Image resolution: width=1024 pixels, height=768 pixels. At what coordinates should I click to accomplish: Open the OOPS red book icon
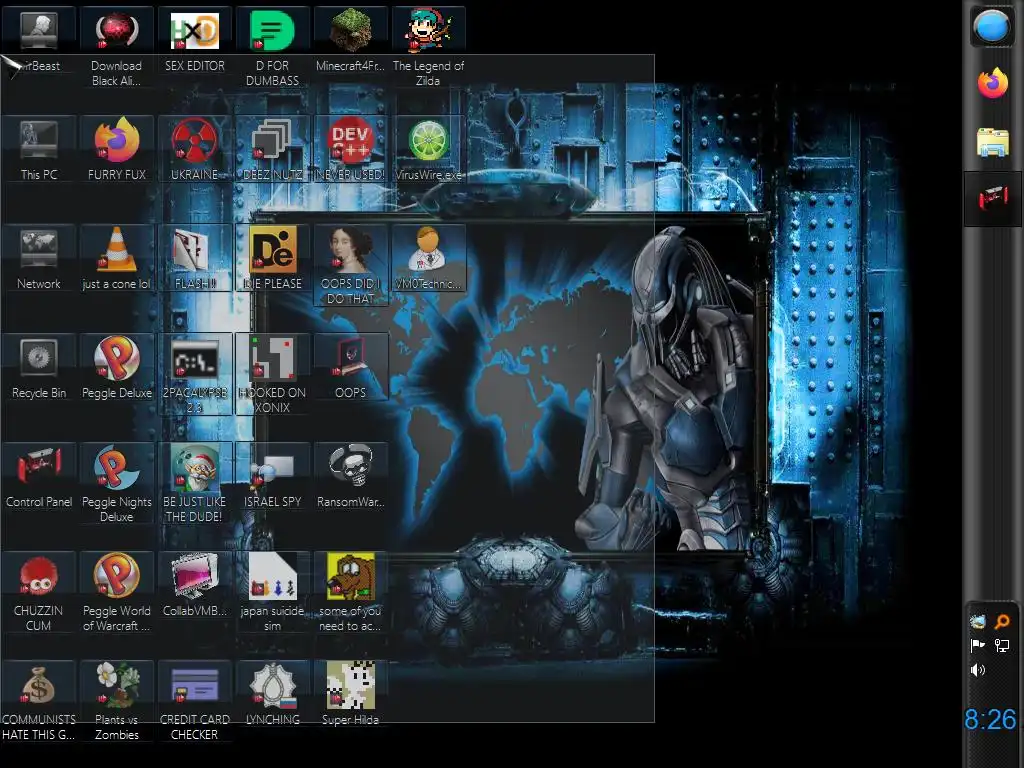[351, 358]
